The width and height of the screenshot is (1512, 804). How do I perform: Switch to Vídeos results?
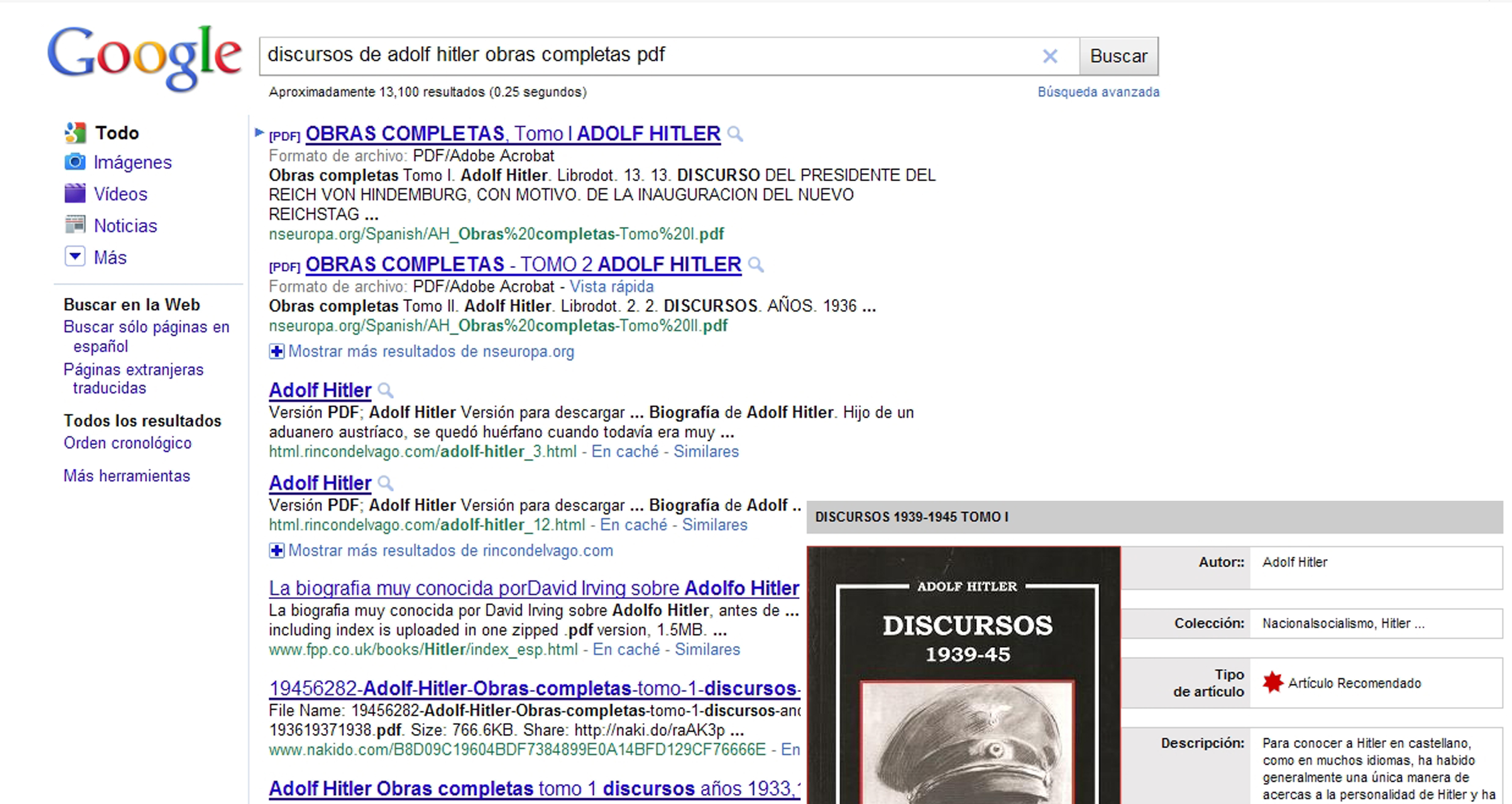click(x=120, y=194)
